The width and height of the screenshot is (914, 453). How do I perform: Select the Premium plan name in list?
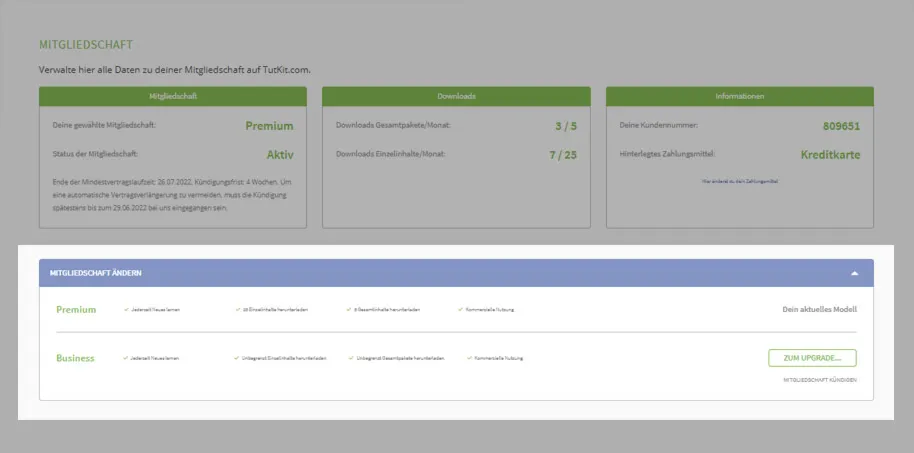[76, 310]
